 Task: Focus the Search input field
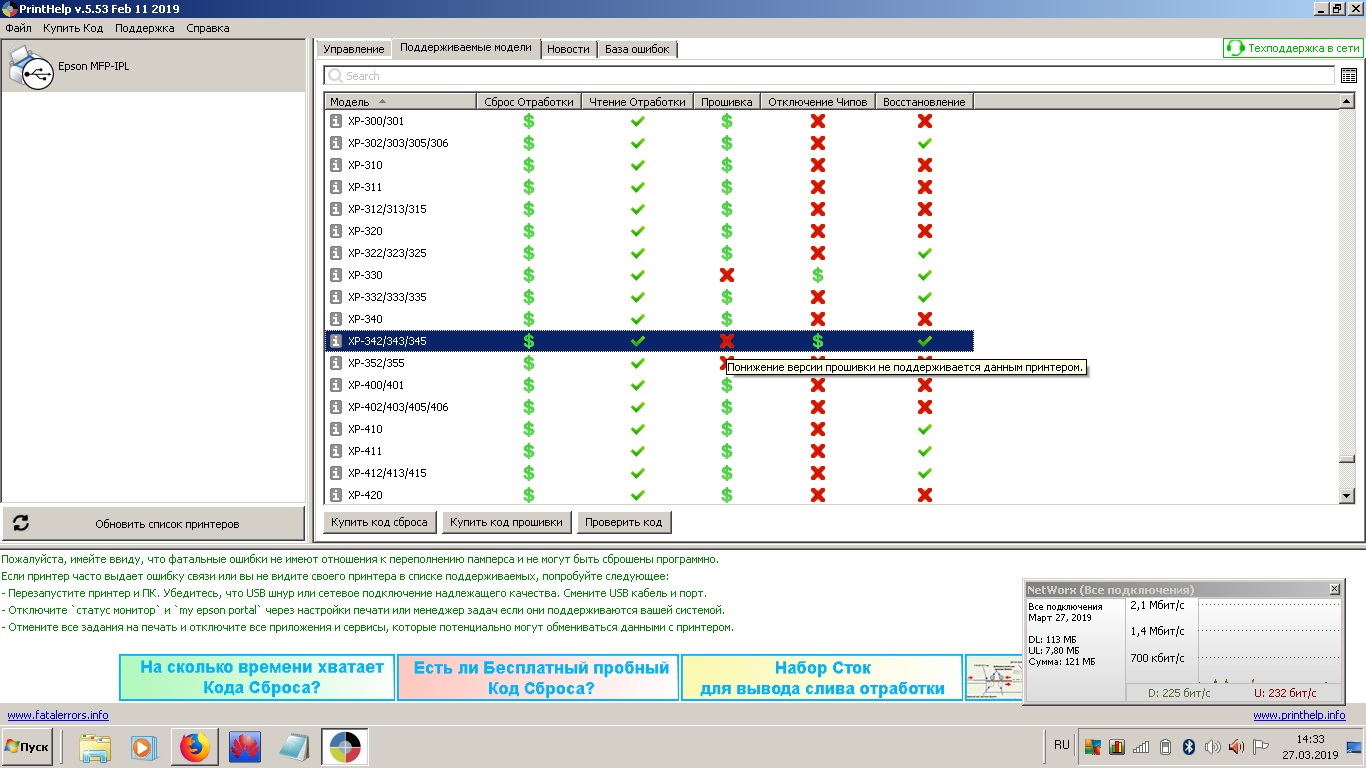coord(830,76)
